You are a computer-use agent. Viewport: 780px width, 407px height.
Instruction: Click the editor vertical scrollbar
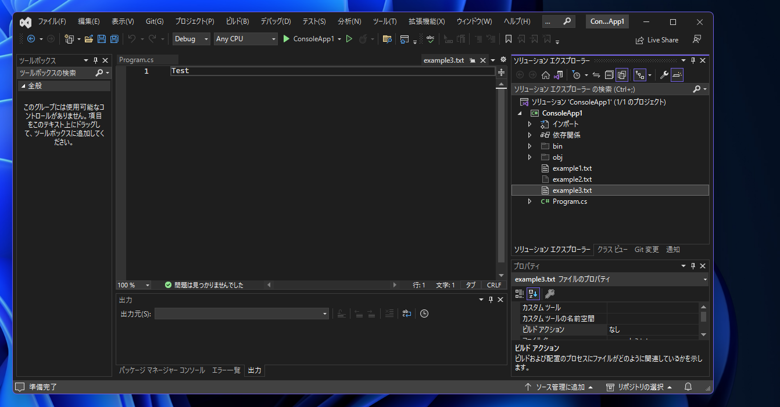pos(501,179)
